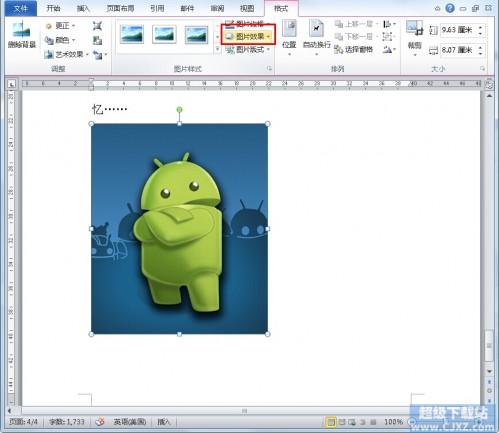Apply the first picture style thumbnail
The image size is (499, 433).
(x=132, y=34)
